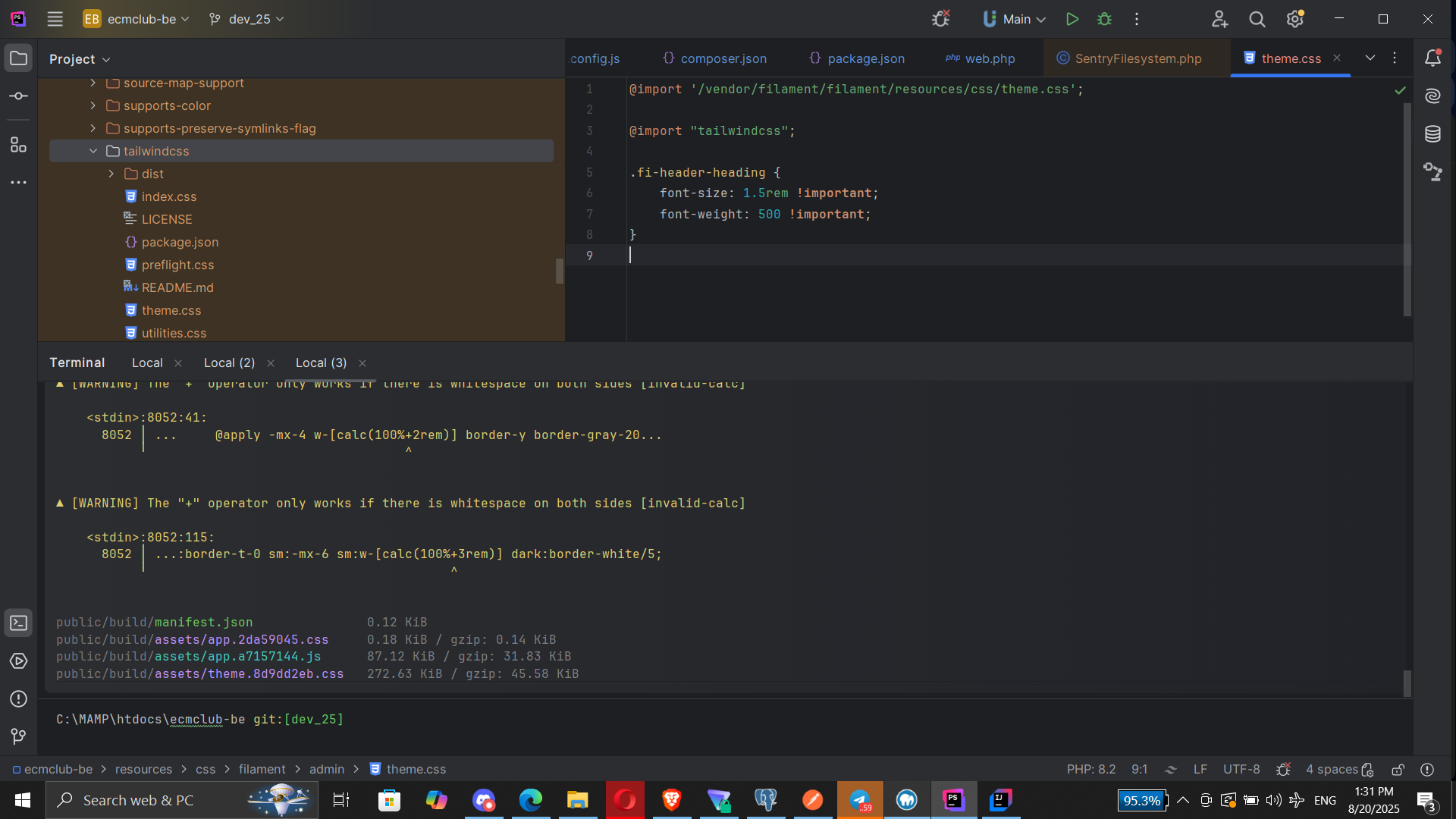Open the Project view dropdown
The width and height of the screenshot is (1456, 819).
point(80,59)
